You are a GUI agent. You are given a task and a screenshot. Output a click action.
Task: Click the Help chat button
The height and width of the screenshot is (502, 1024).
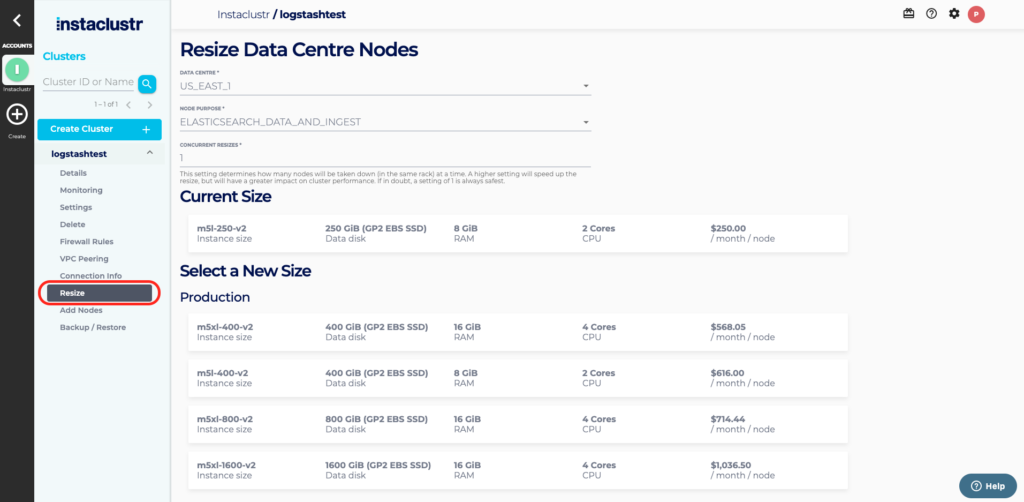coord(987,485)
